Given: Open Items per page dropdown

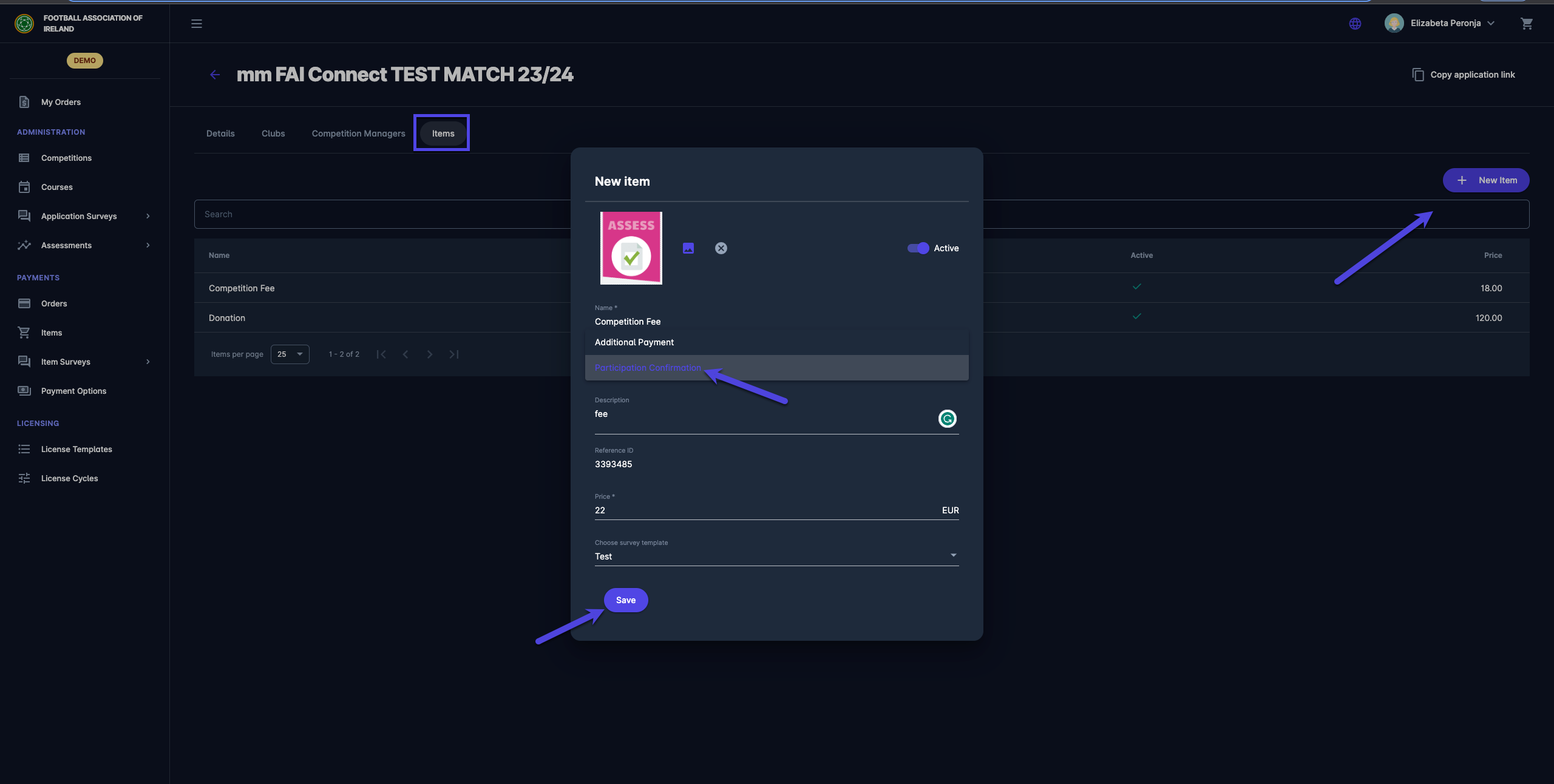Looking at the screenshot, I should 290,354.
